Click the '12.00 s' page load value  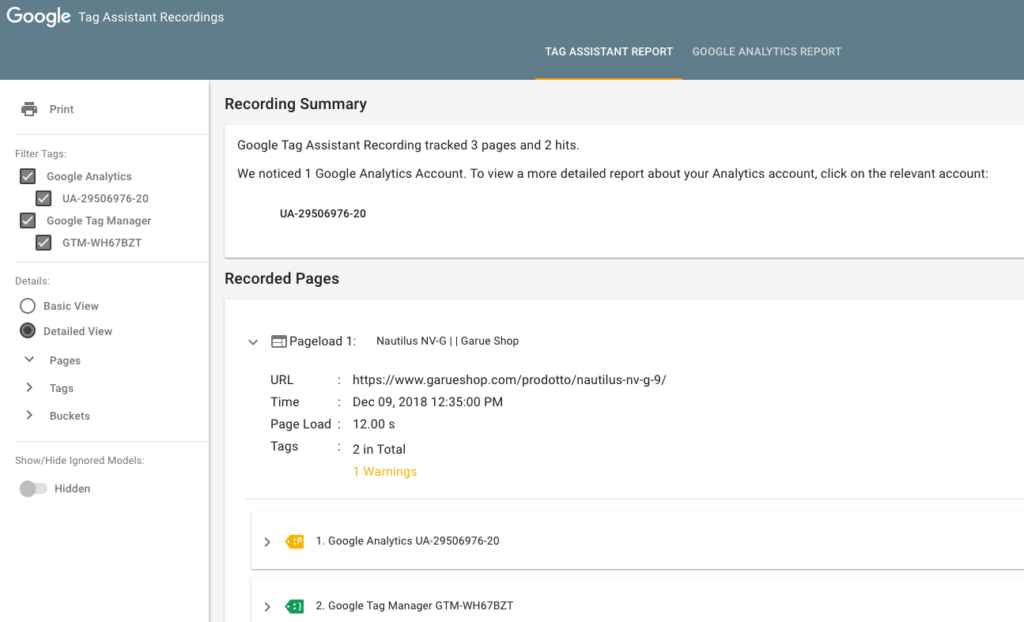point(374,424)
